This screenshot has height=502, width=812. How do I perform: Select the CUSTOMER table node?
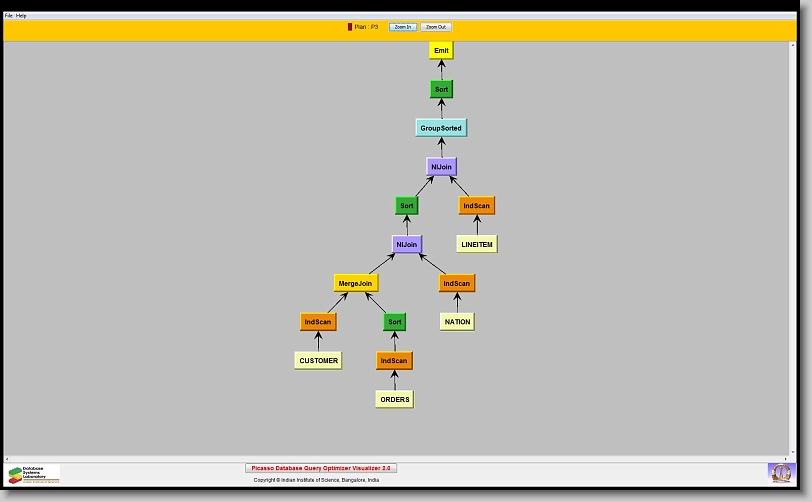pos(318,360)
